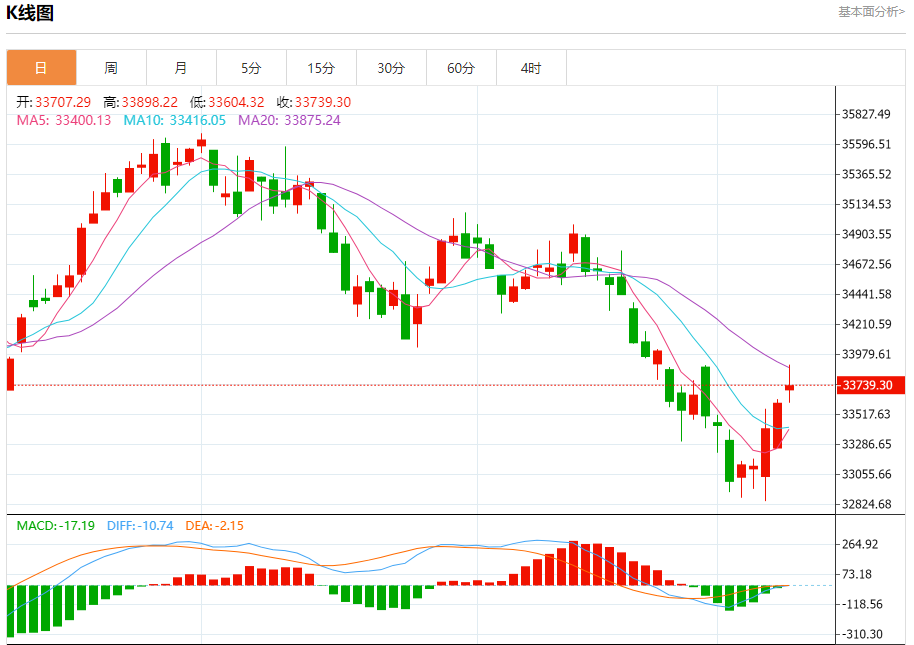Click the 33286.65 price axis label

tap(866, 445)
